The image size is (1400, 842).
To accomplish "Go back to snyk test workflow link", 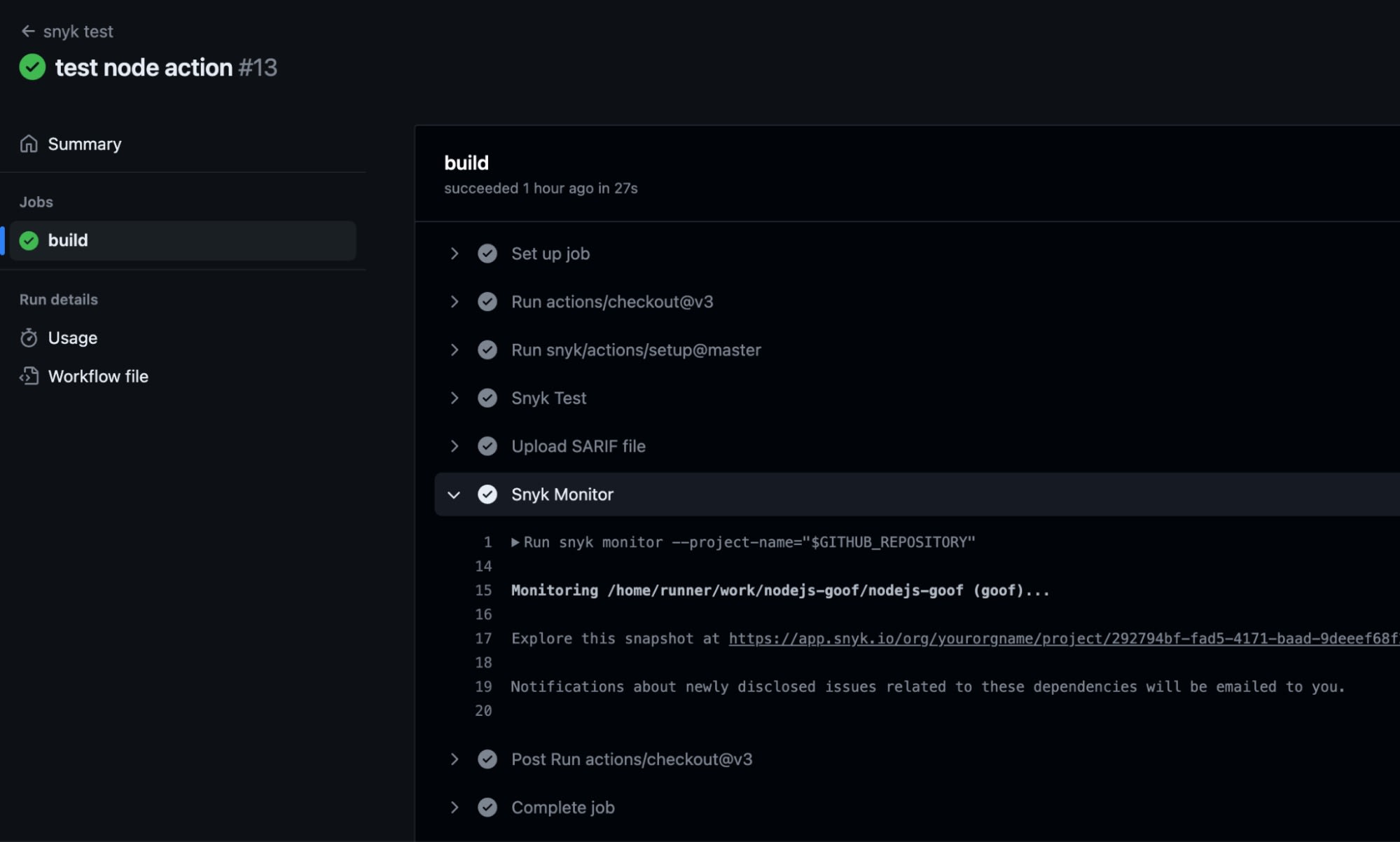I will tap(78, 32).
